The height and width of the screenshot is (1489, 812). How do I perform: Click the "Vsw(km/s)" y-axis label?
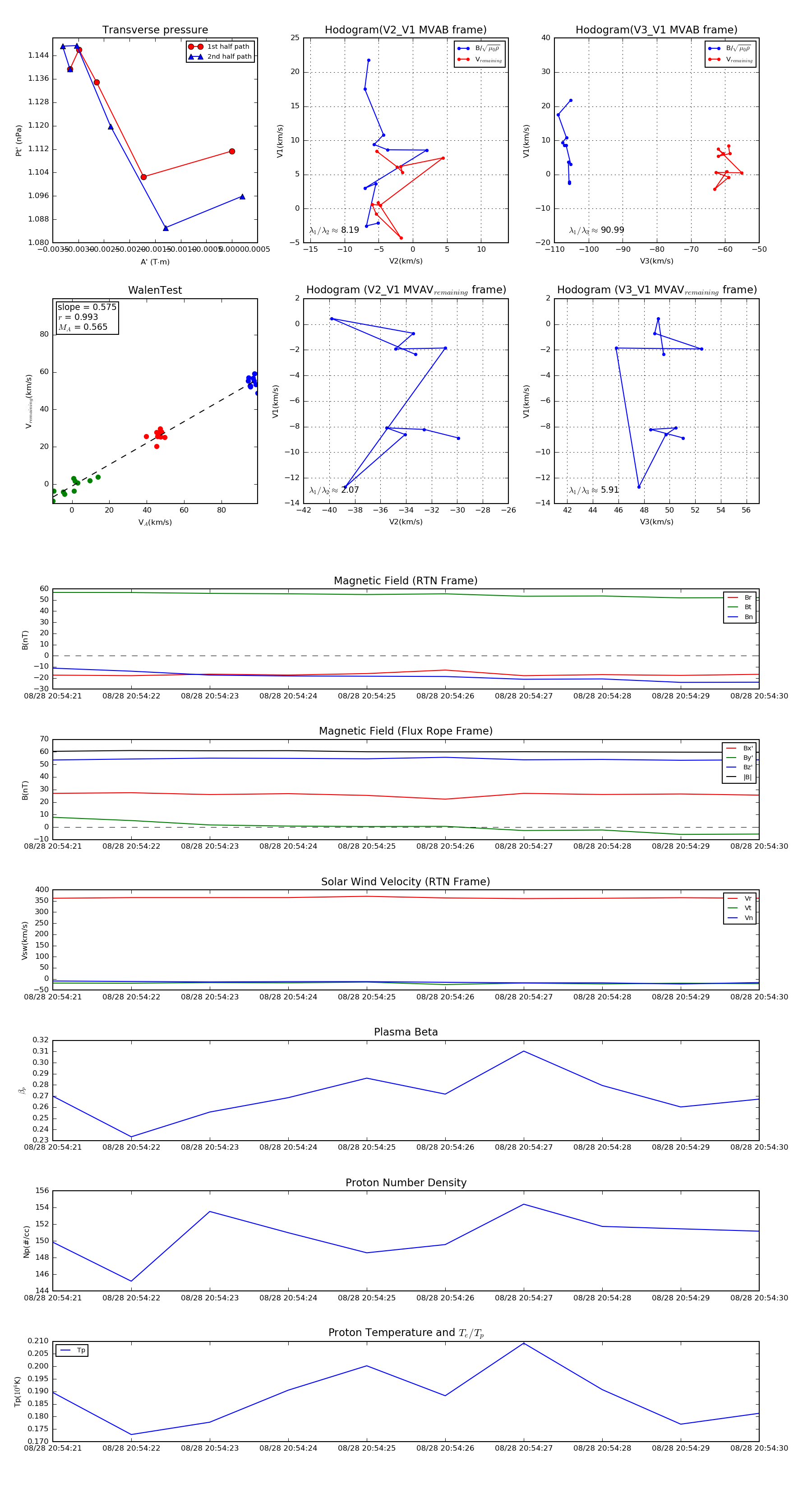[24, 940]
